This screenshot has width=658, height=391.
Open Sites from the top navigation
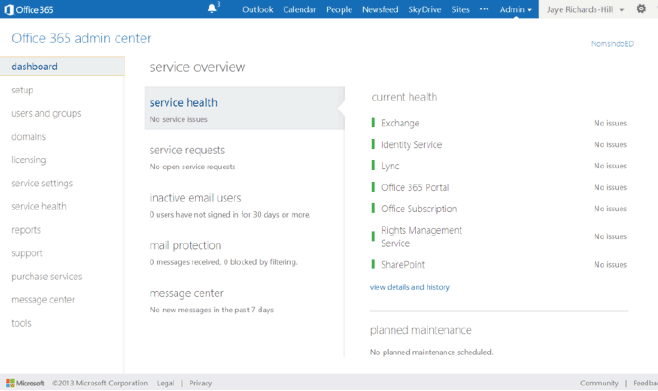[460, 9]
